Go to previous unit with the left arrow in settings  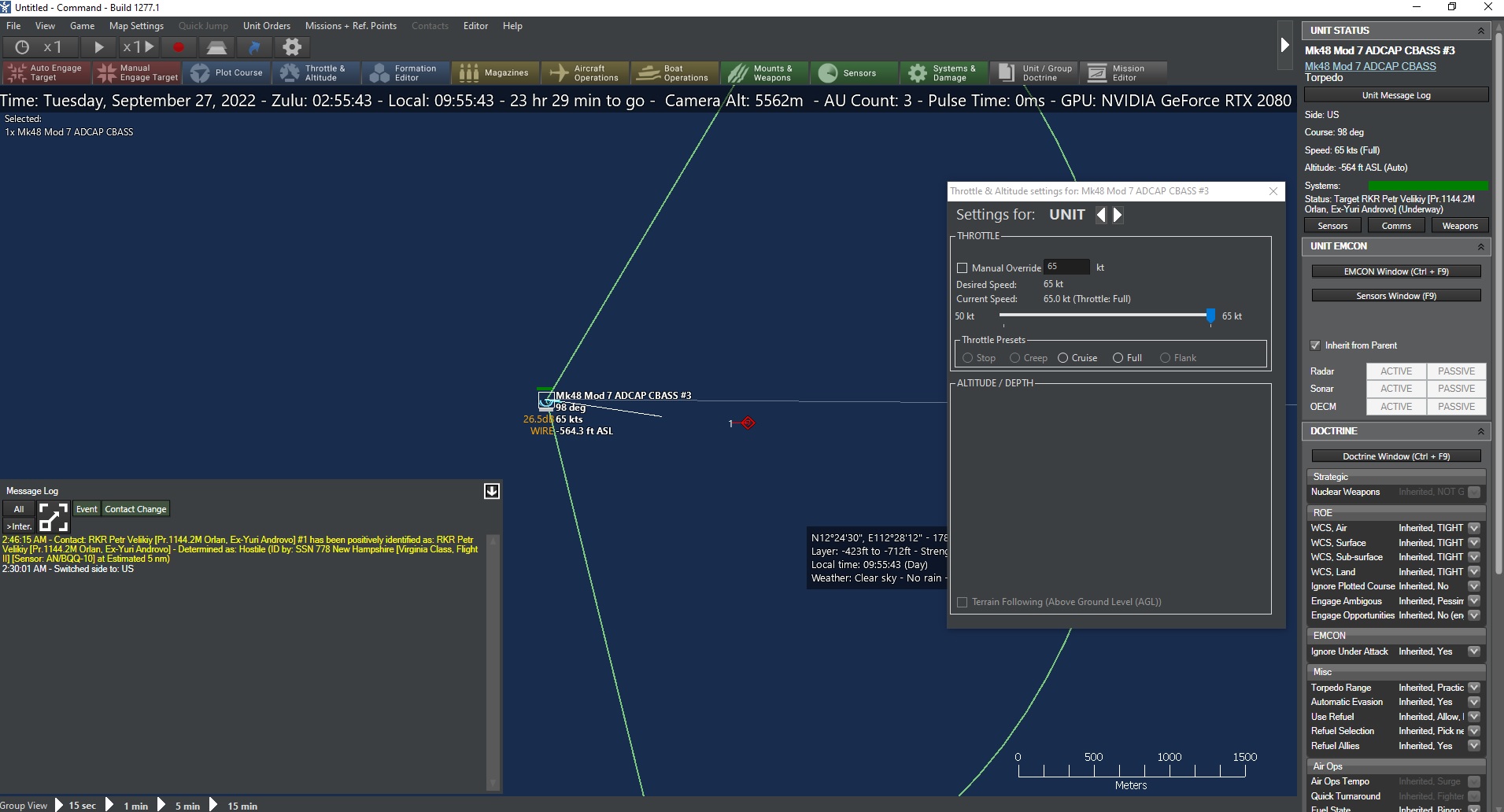click(x=1101, y=215)
